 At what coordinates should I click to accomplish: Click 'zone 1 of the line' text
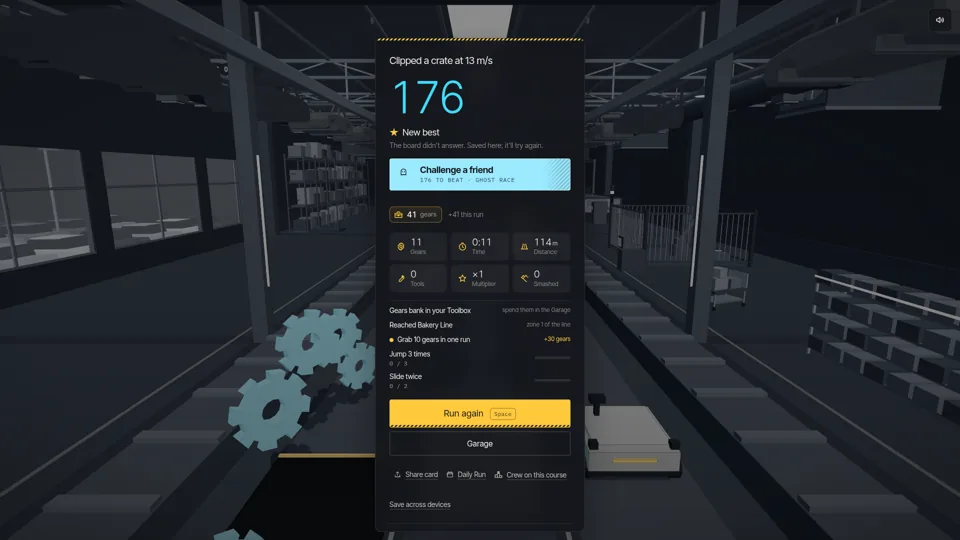point(549,324)
